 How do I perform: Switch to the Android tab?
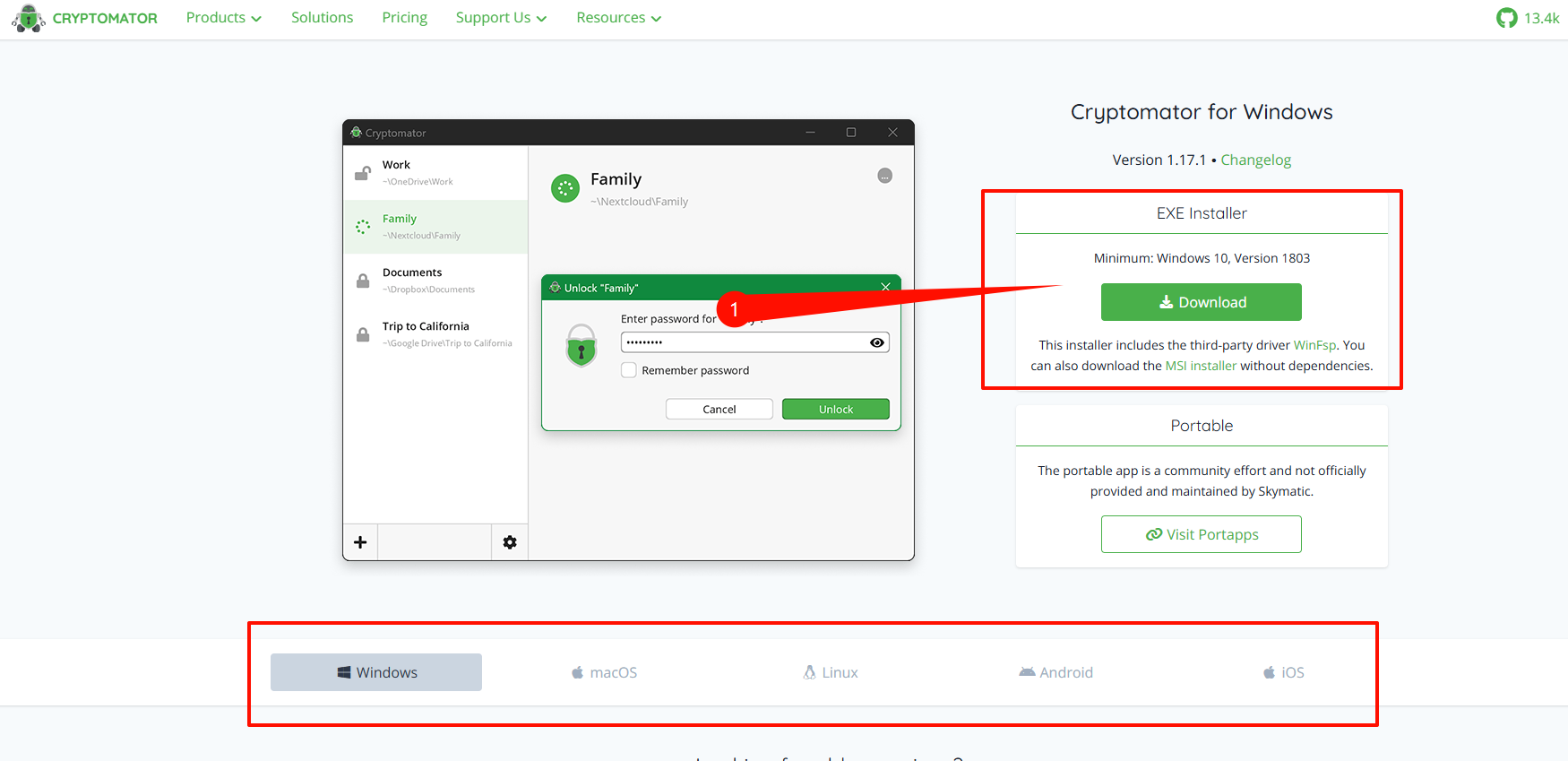1055,672
